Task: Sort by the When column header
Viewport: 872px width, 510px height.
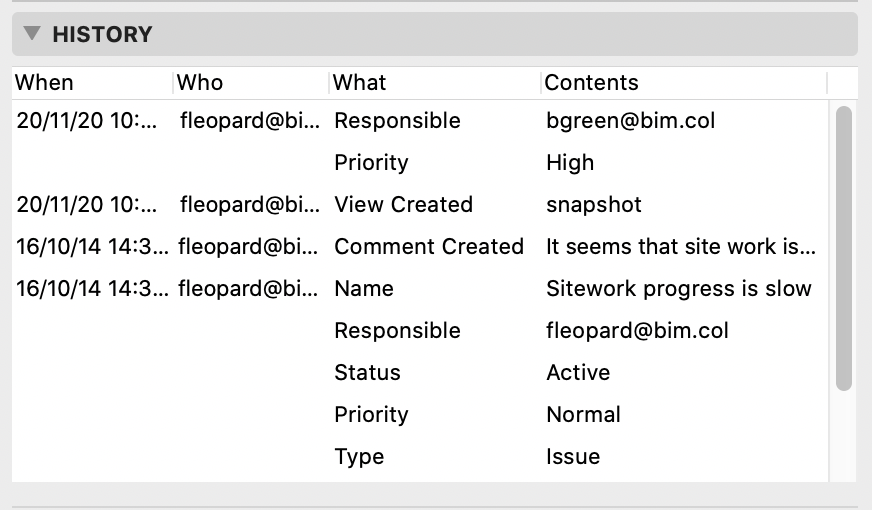Action: point(45,82)
